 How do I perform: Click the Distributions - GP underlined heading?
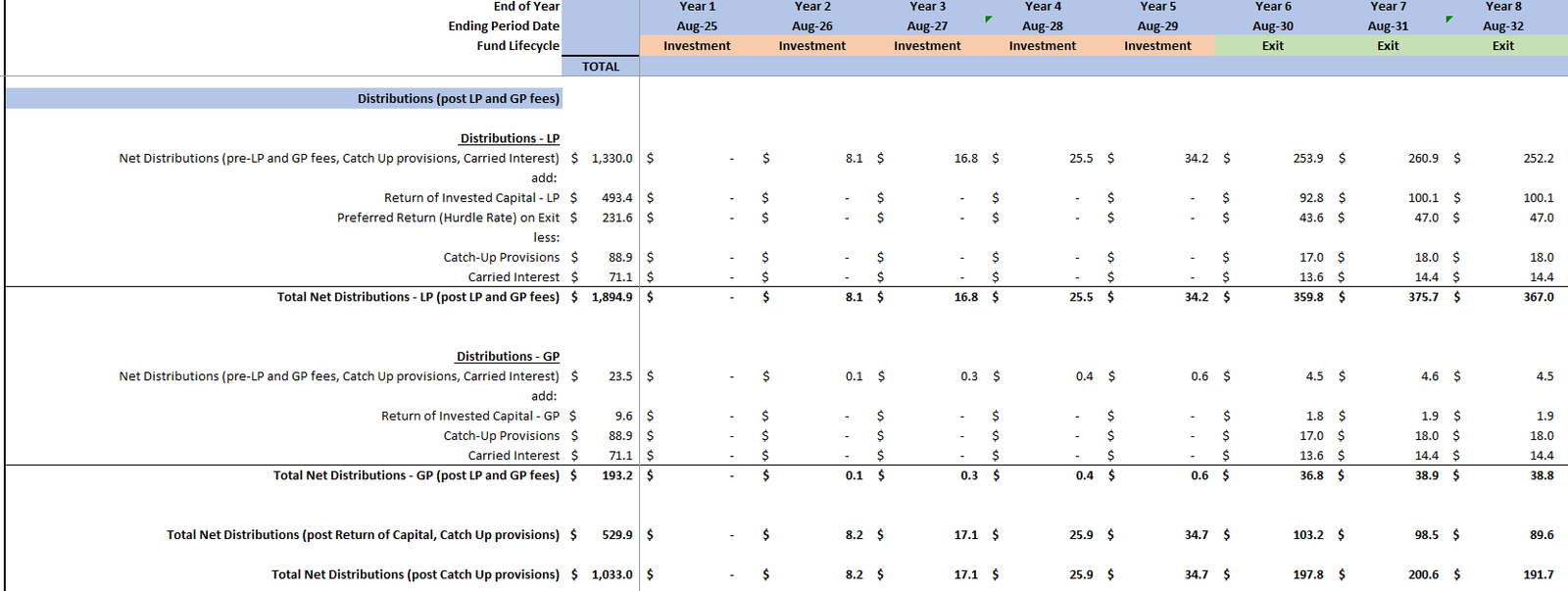pyautogui.click(x=508, y=357)
